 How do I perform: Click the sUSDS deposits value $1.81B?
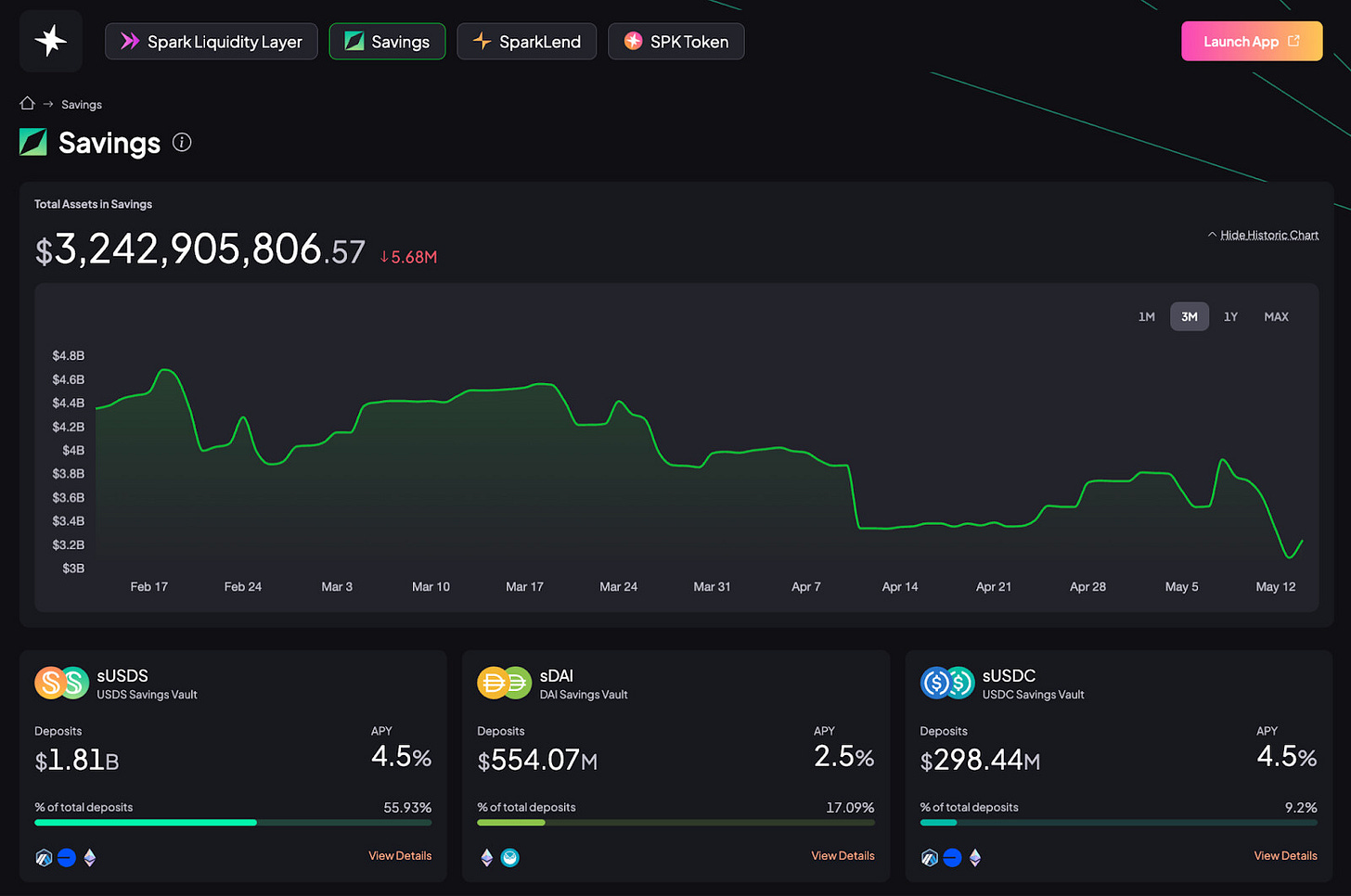77,761
